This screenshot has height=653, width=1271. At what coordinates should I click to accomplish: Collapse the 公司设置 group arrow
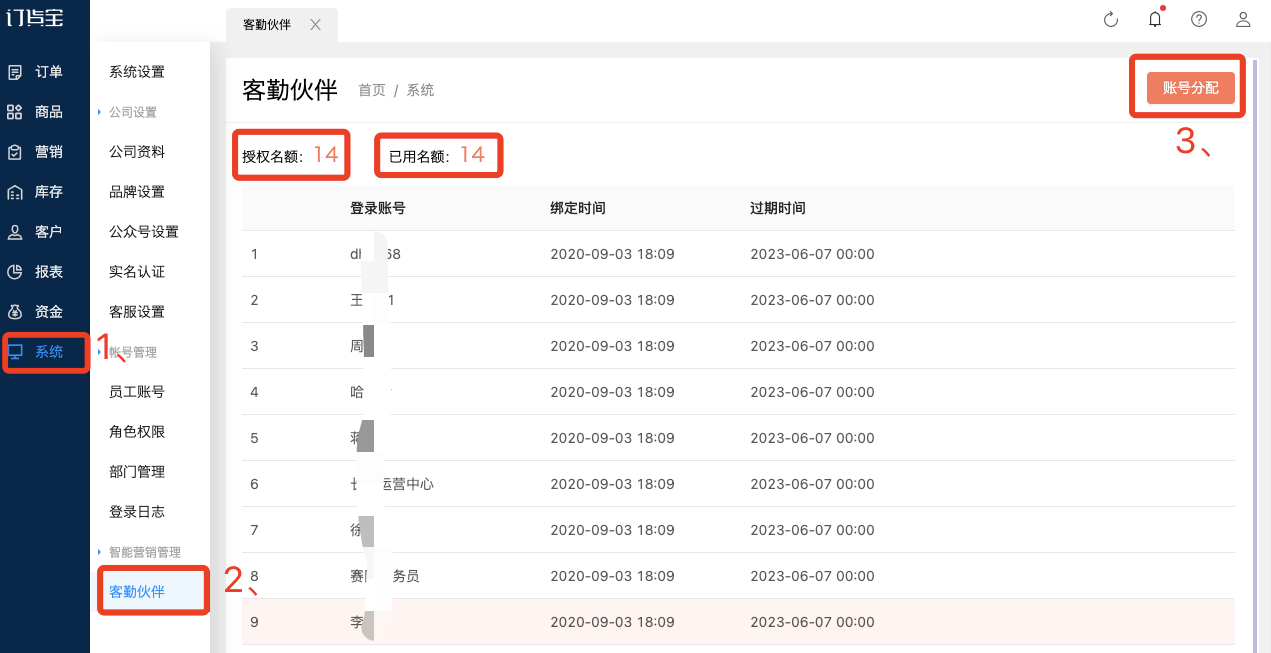pos(99,112)
